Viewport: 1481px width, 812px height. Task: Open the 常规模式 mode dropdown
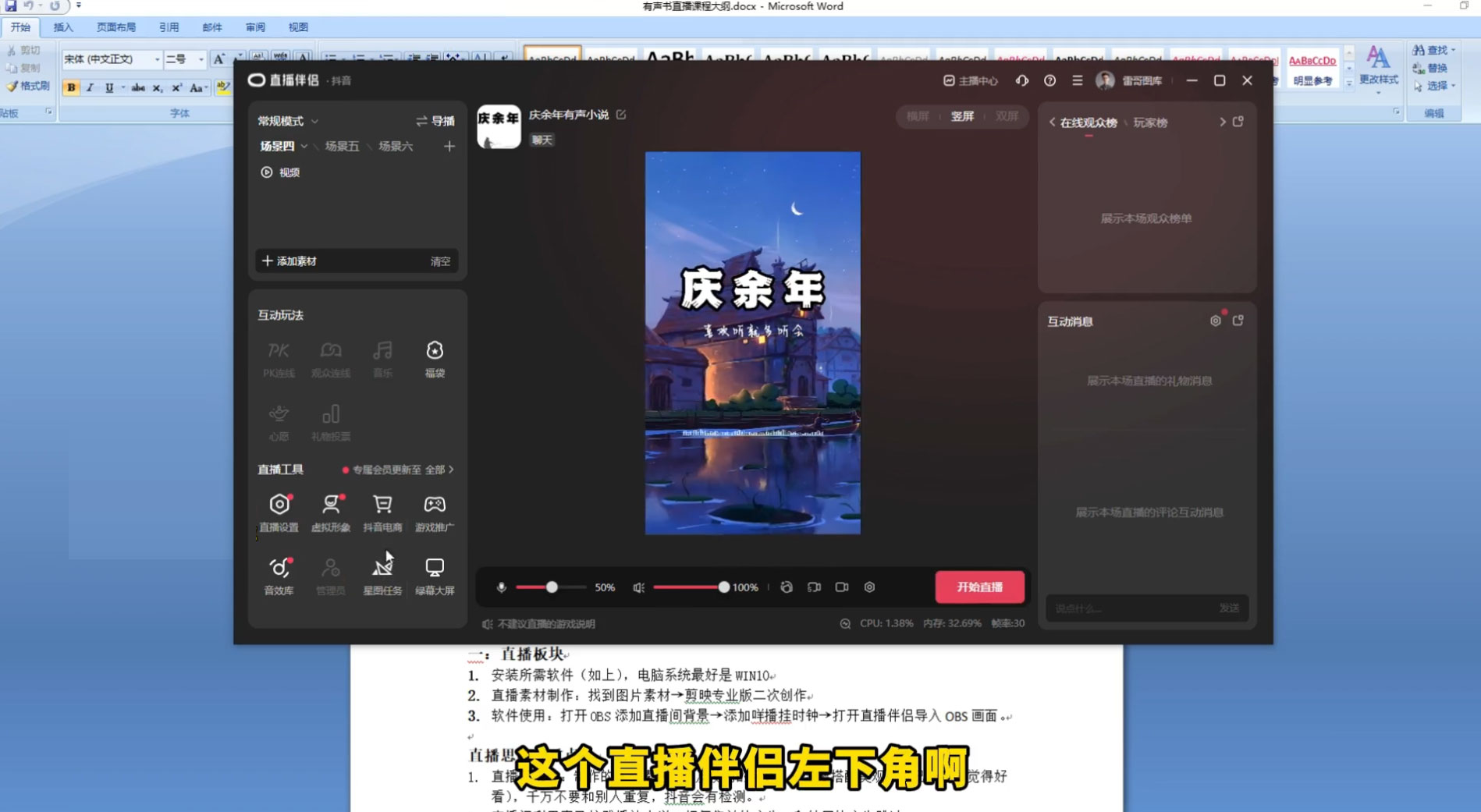(x=286, y=121)
